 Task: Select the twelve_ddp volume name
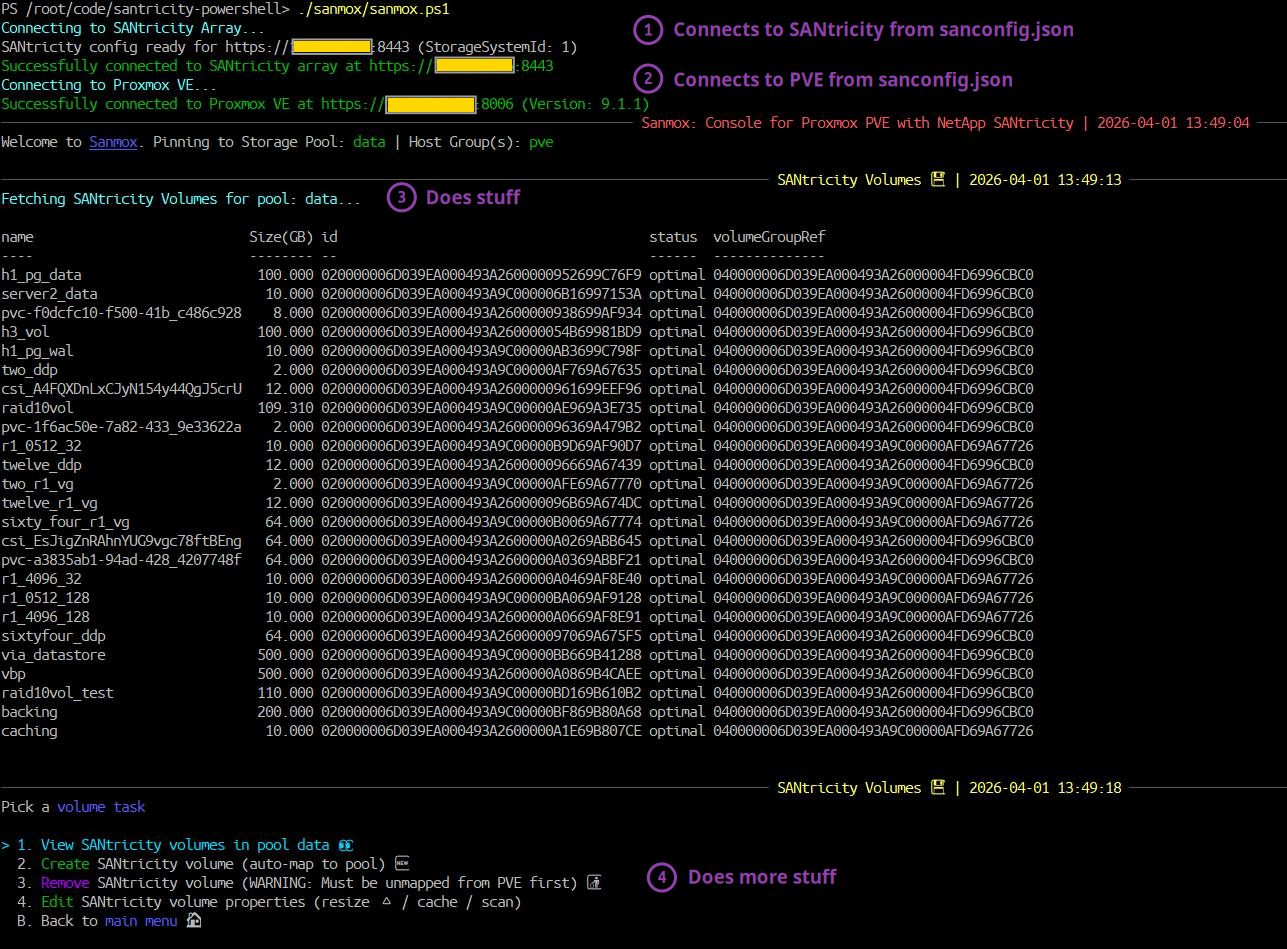coord(41,465)
